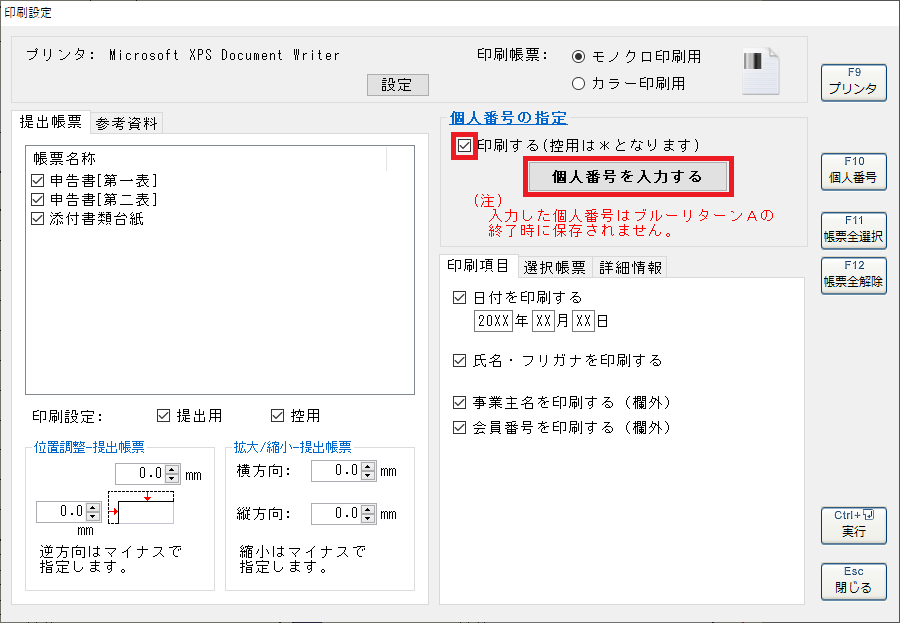Switch to 詳細情報 tab
Image resolution: width=900 pixels, height=623 pixels.
click(630, 267)
